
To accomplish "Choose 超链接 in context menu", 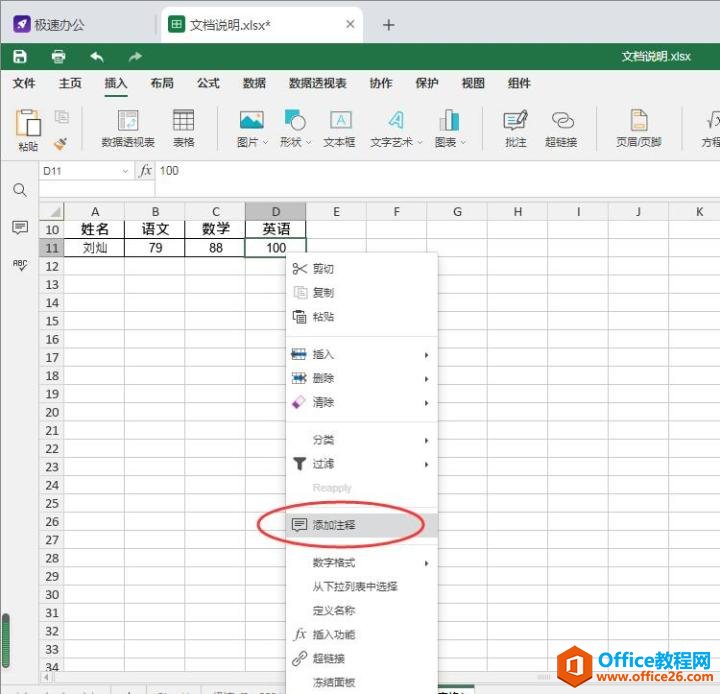I will pos(362,658).
